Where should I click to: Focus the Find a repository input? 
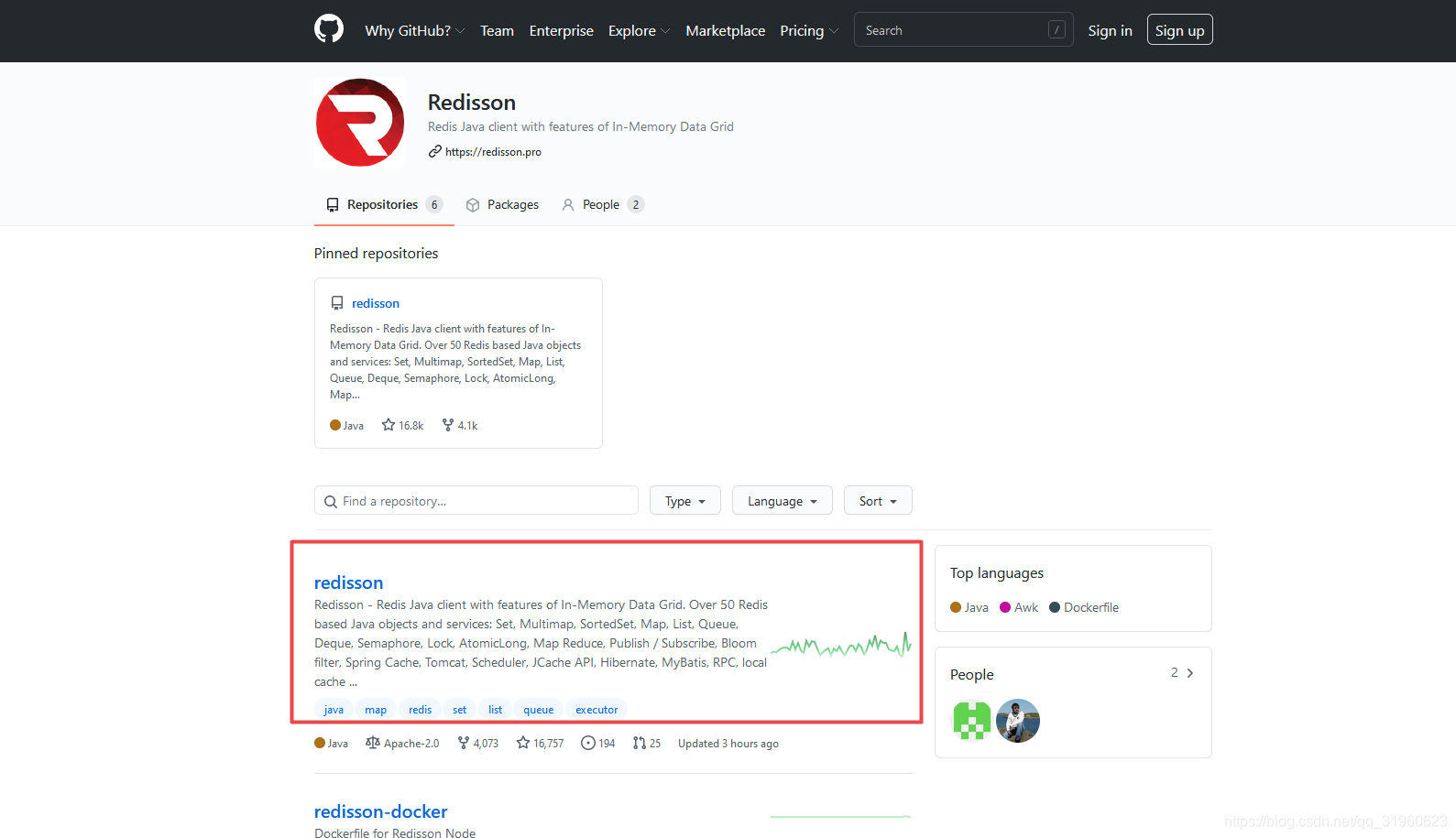476,501
